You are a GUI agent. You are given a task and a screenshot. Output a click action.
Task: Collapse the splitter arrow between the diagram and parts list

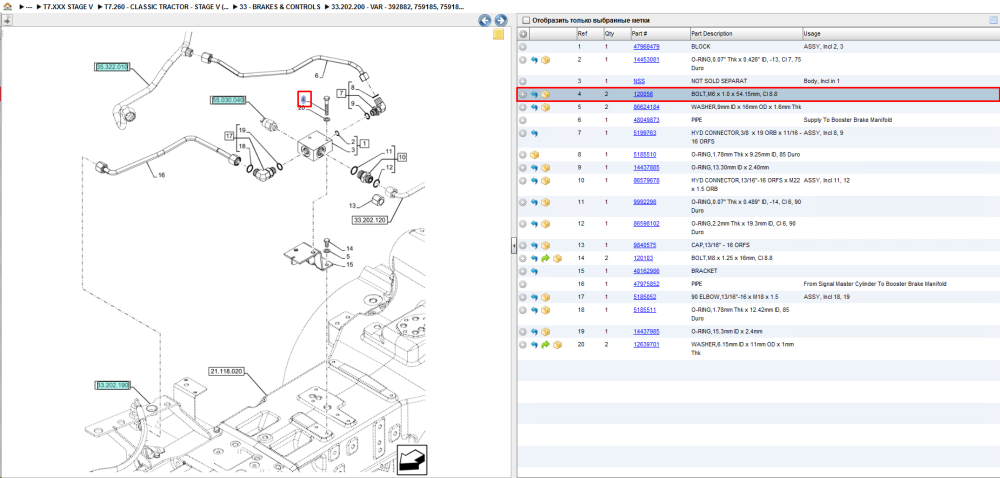[x=513, y=245]
